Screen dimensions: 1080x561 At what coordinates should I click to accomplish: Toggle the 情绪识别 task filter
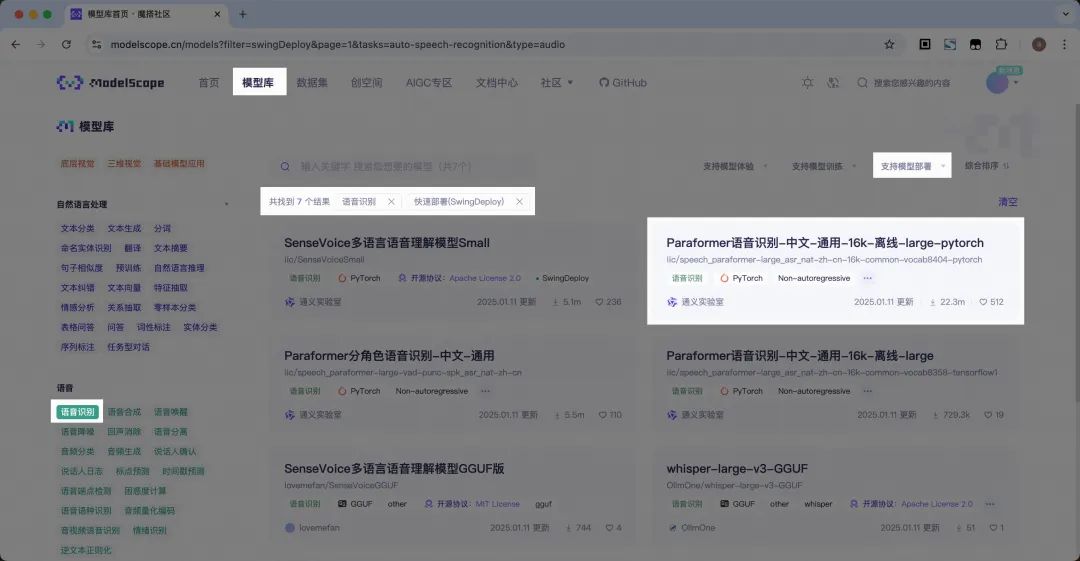coord(149,531)
